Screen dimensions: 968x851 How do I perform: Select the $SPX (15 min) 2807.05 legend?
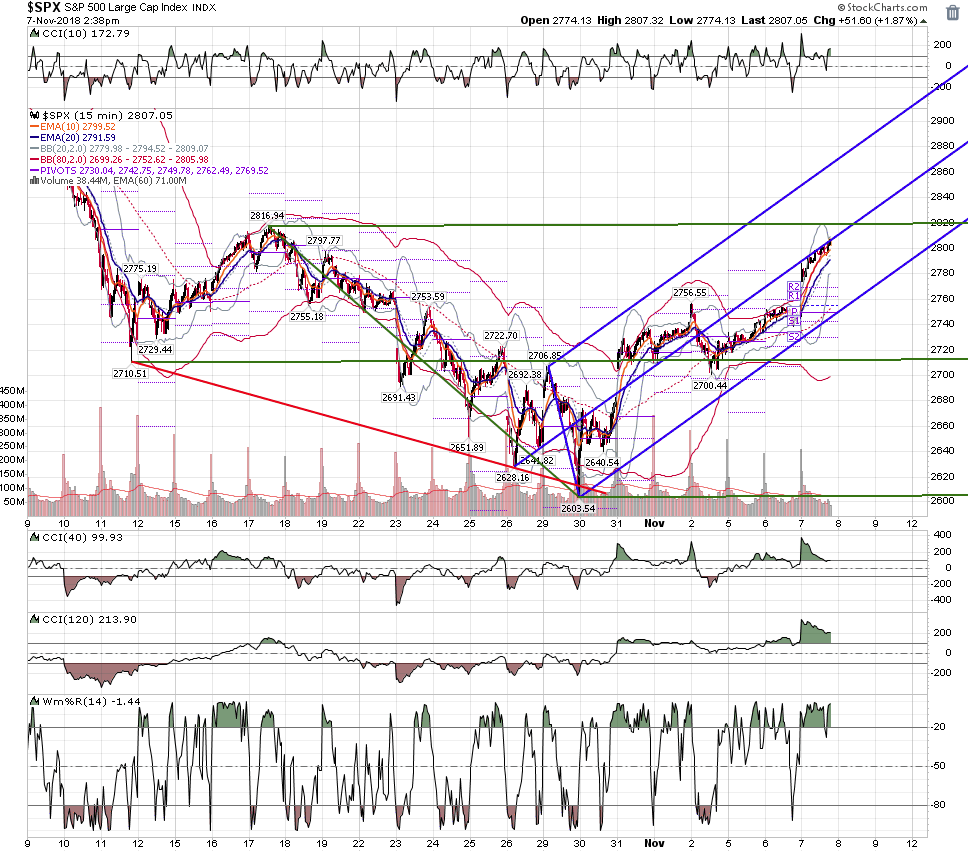(x=107, y=115)
